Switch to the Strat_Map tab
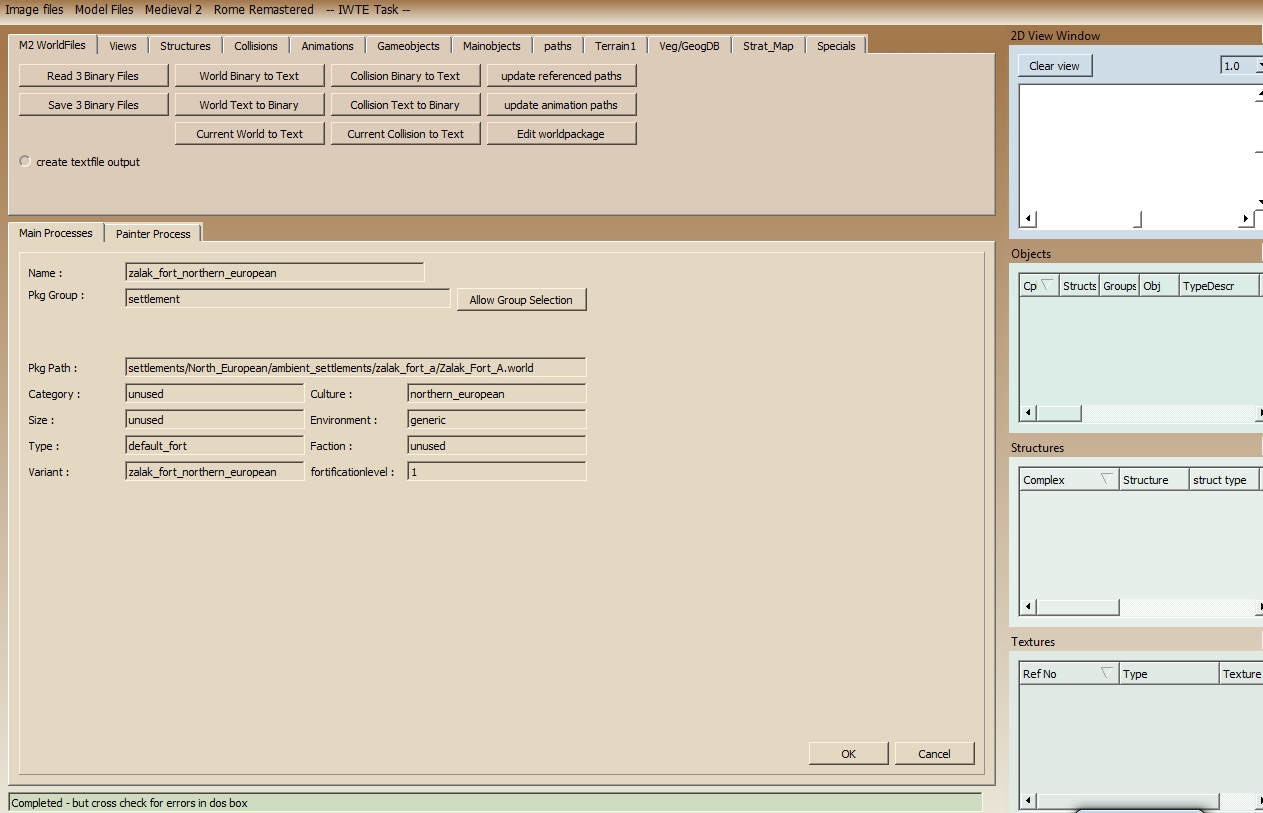Image resolution: width=1263 pixels, height=813 pixels. point(768,46)
